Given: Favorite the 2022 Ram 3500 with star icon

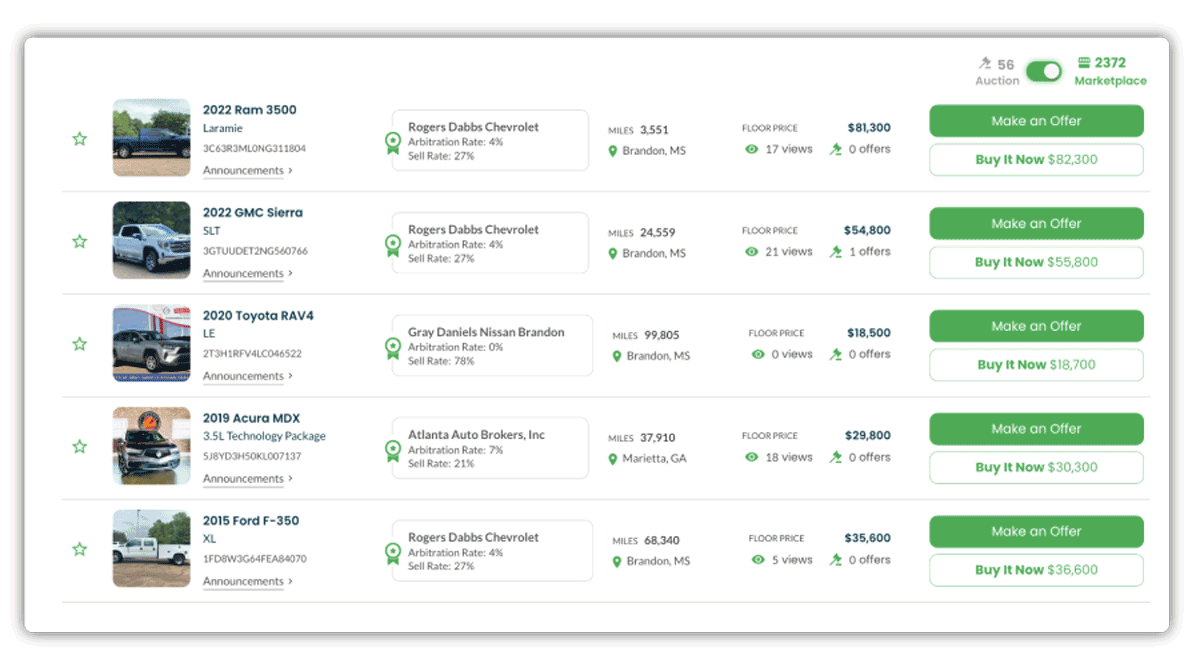Looking at the screenshot, I should pos(80,139).
